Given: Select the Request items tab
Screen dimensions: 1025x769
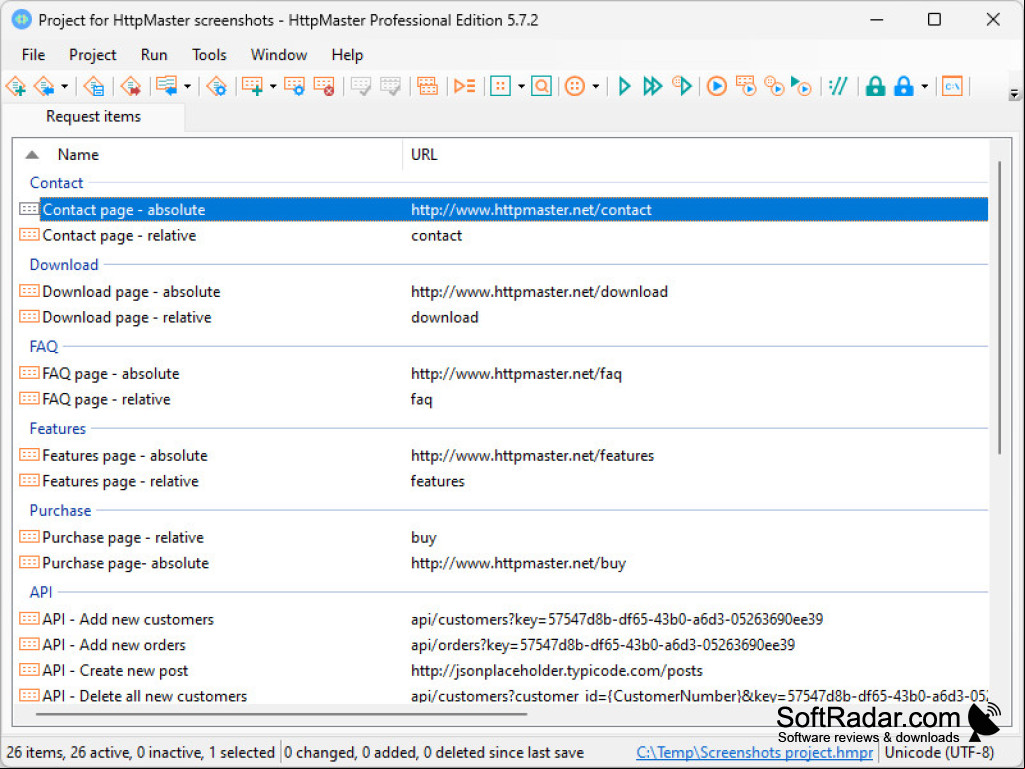Looking at the screenshot, I should 93,116.
